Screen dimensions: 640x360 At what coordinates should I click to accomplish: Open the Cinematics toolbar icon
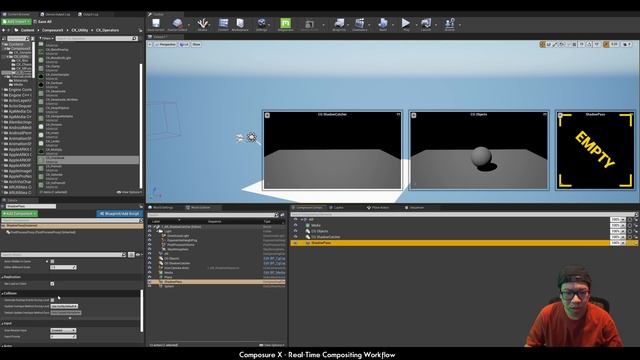(360, 23)
